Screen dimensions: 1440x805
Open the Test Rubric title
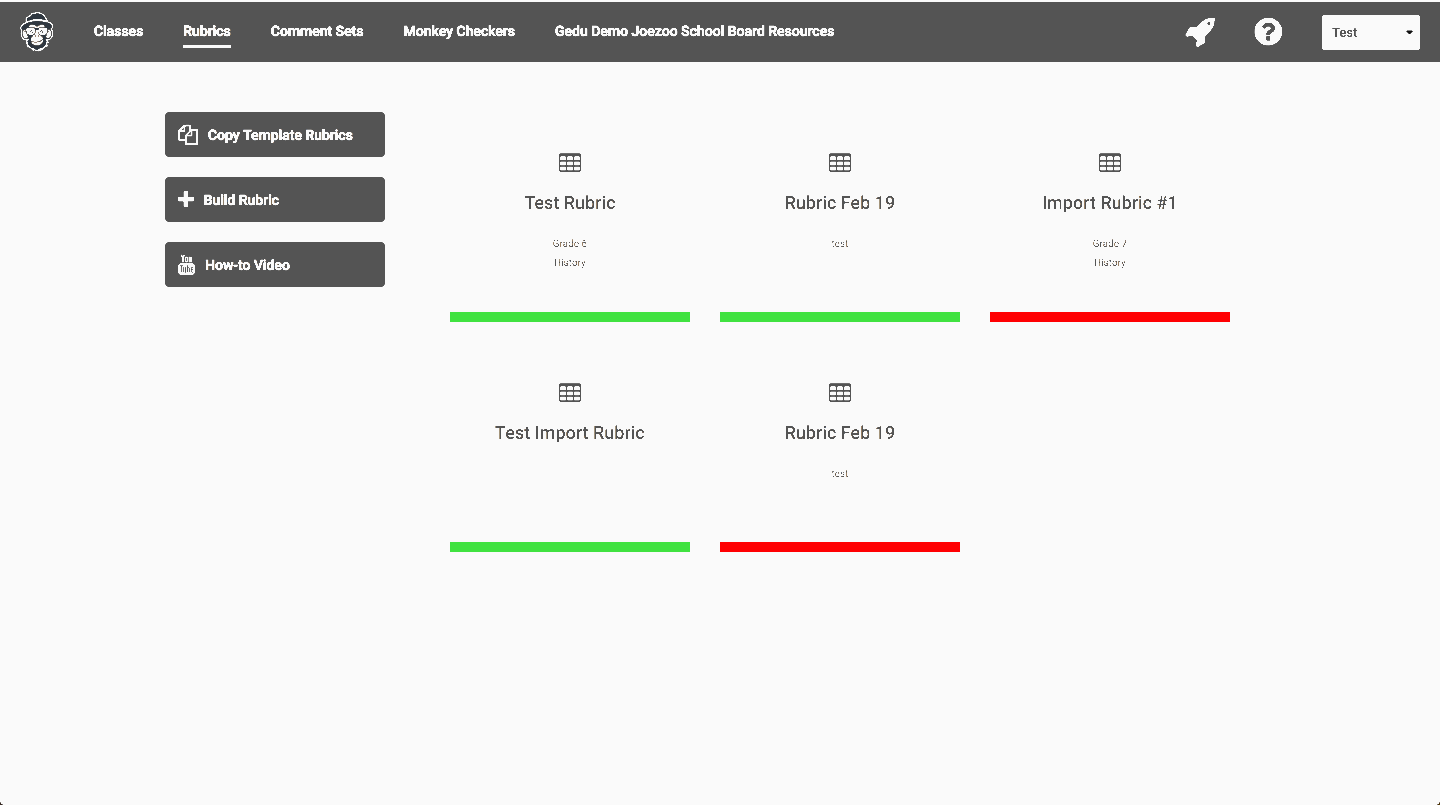click(570, 203)
